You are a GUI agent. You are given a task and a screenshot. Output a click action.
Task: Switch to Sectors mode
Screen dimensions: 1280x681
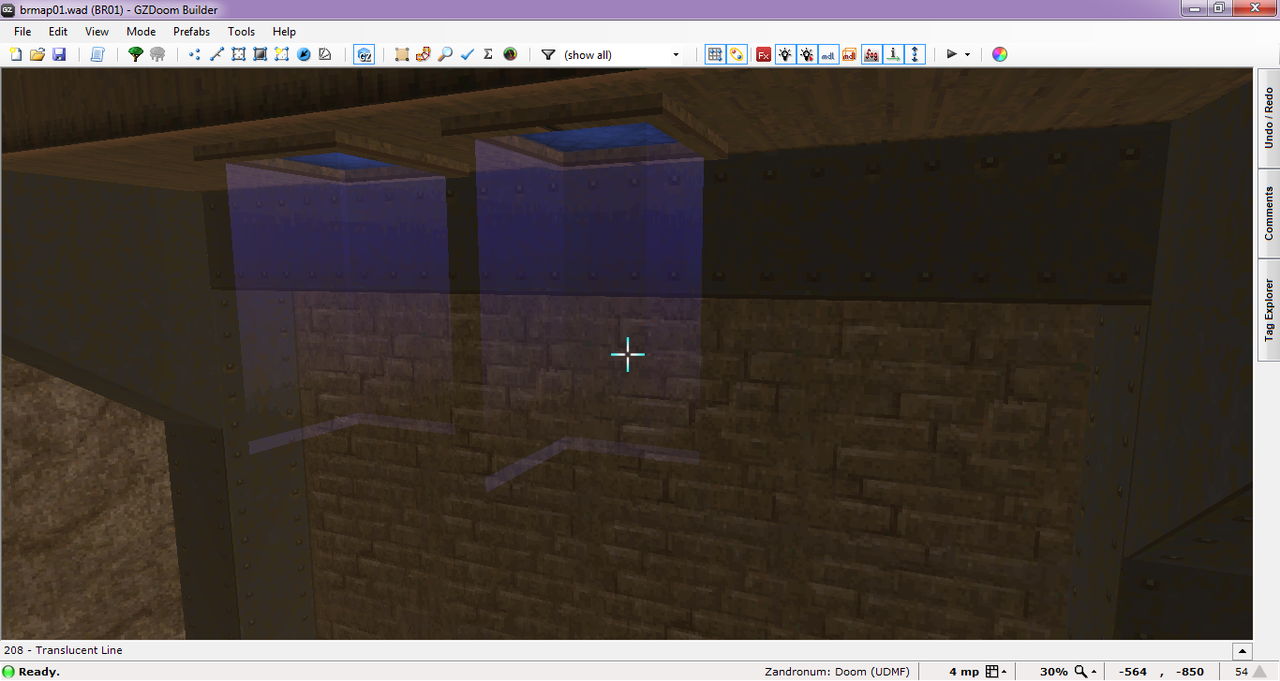click(238, 54)
